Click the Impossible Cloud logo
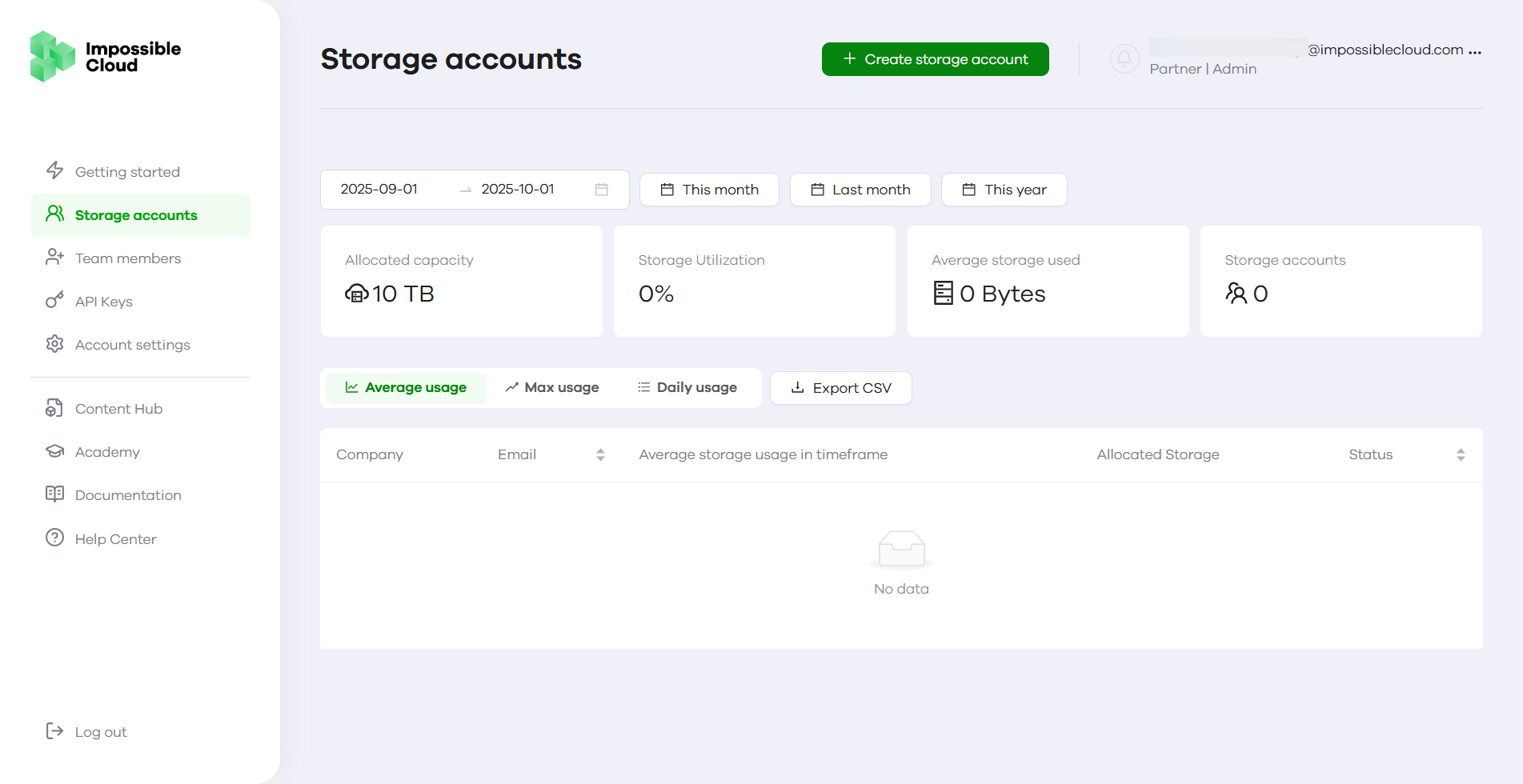 pyautogui.click(x=106, y=57)
